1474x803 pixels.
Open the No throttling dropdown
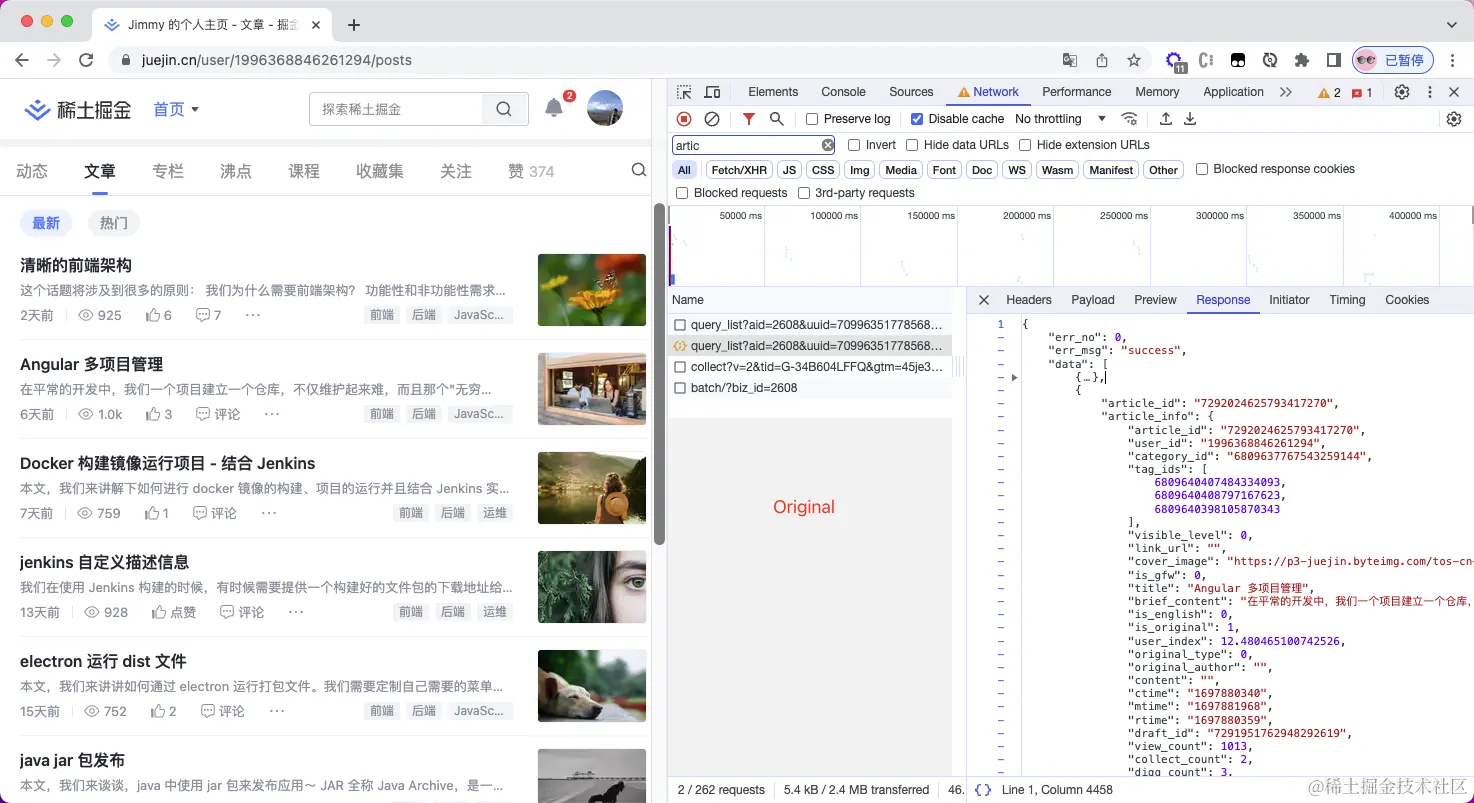point(1061,119)
